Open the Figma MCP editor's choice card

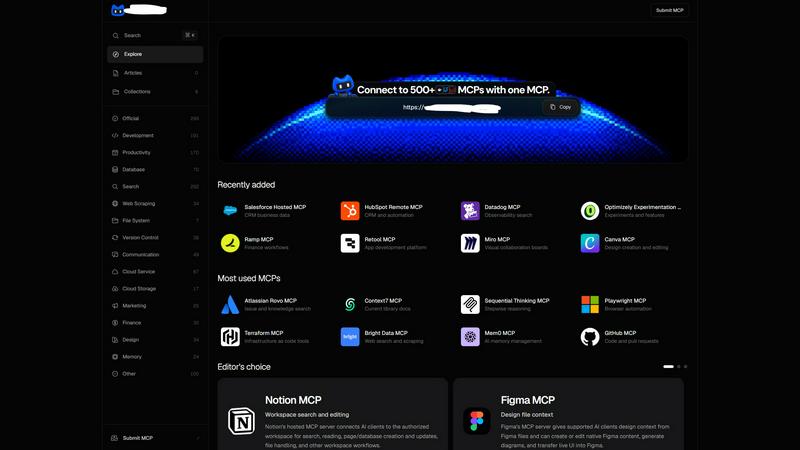point(568,414)
